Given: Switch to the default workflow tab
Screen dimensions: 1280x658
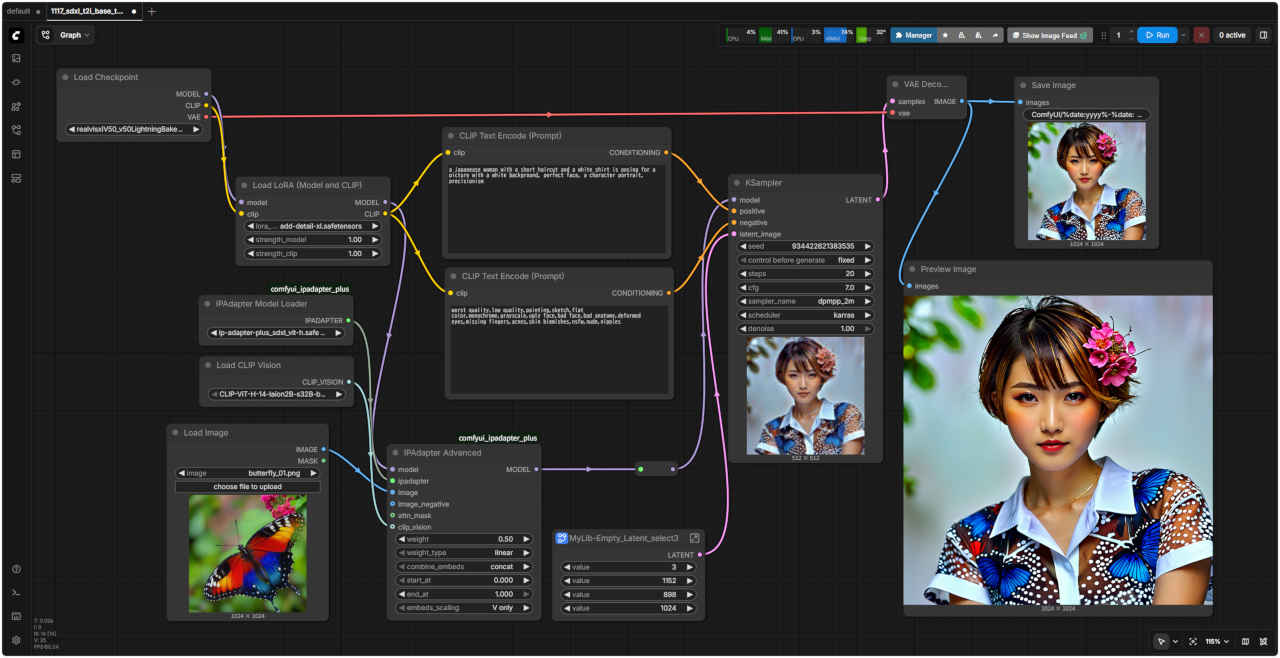Looking at the screenshot, I should 19,11.
